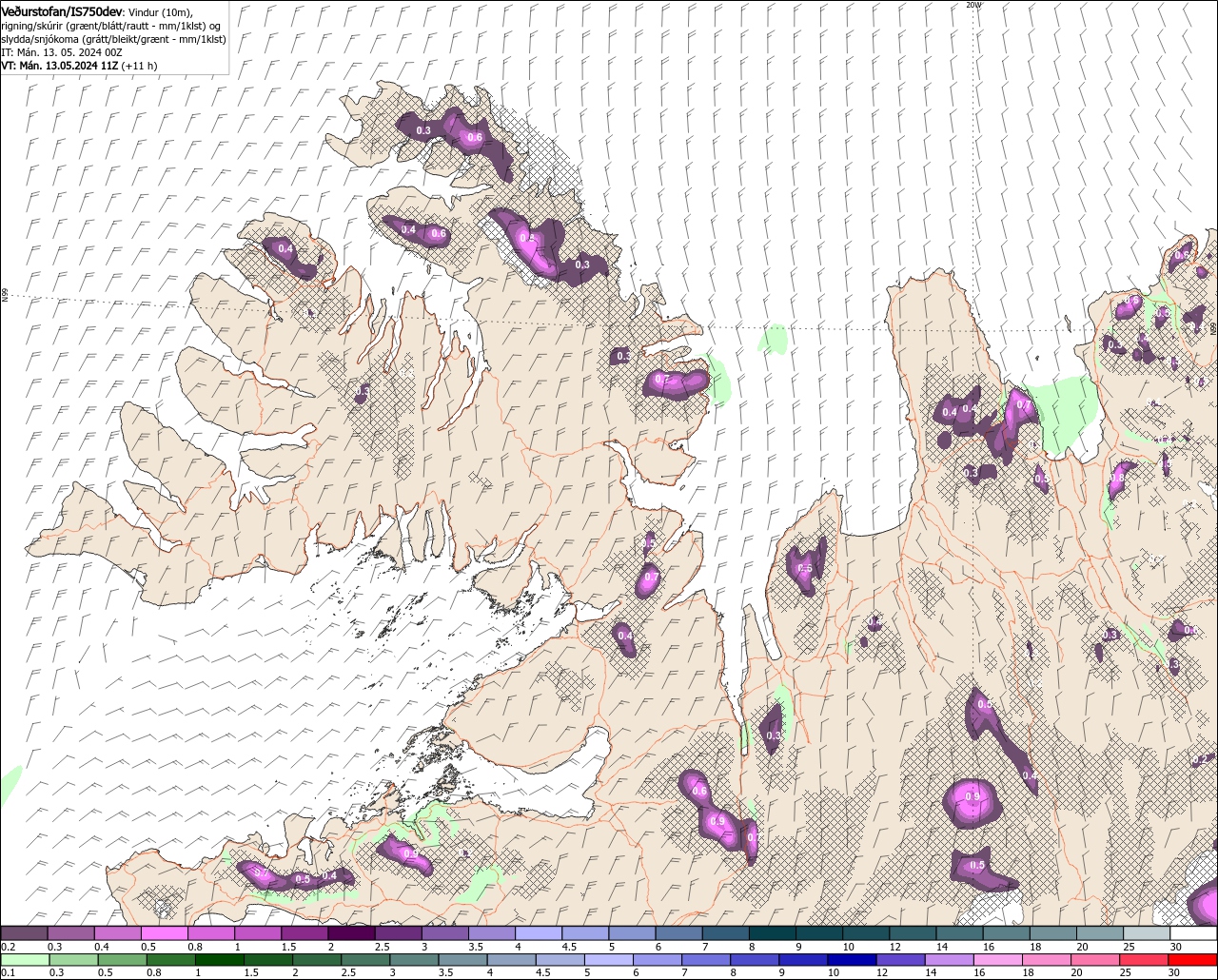The width and height of the screenshot is (1218, 980).
Task: Pick bottom-row legend swatch between 5 and 6
Action: [611, 959]
